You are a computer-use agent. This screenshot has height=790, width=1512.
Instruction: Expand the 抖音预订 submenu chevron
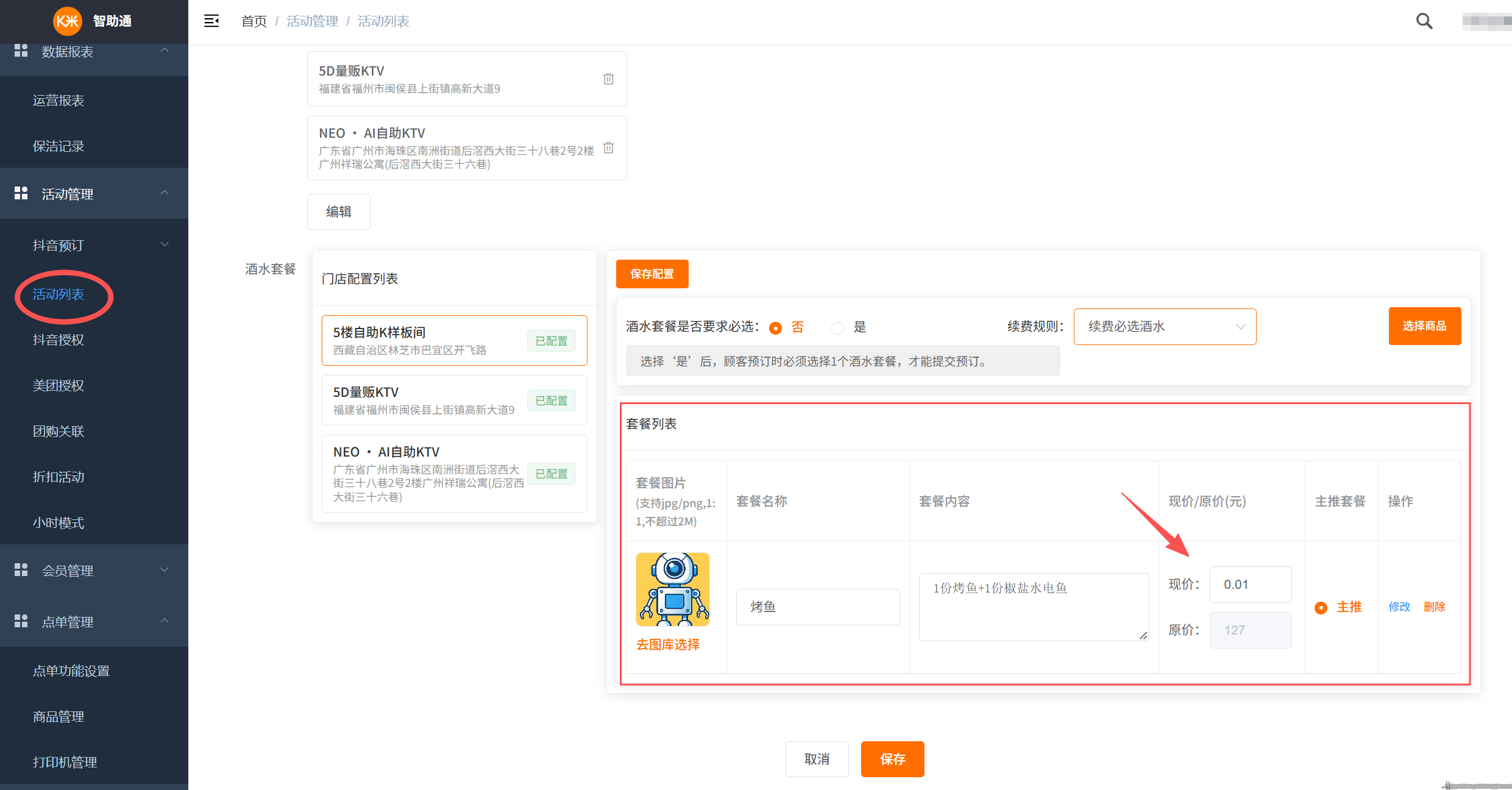click(165, 244)
